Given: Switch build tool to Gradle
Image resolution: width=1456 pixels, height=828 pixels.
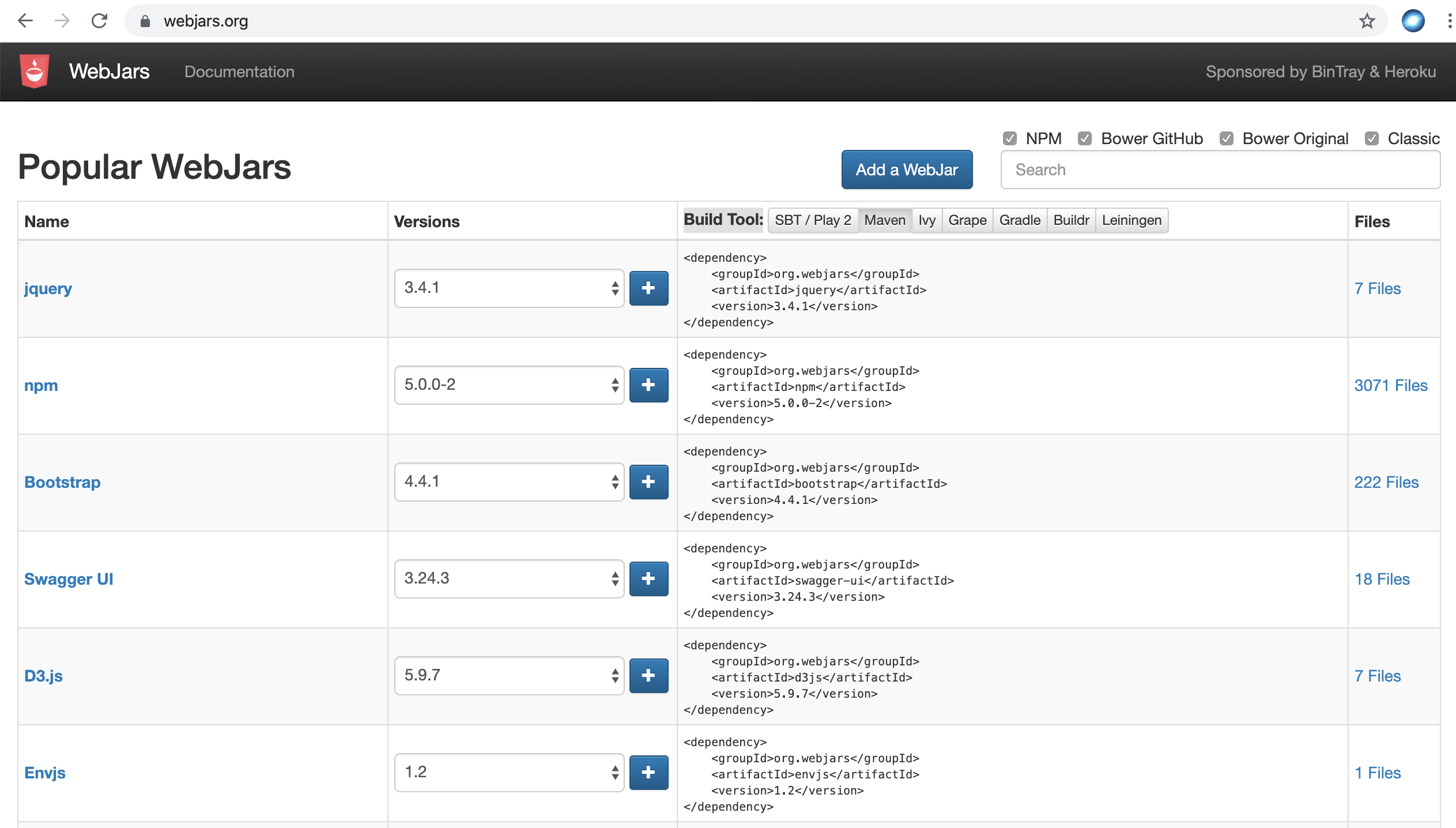Looking at the screenshot, I should (1019, 220).
